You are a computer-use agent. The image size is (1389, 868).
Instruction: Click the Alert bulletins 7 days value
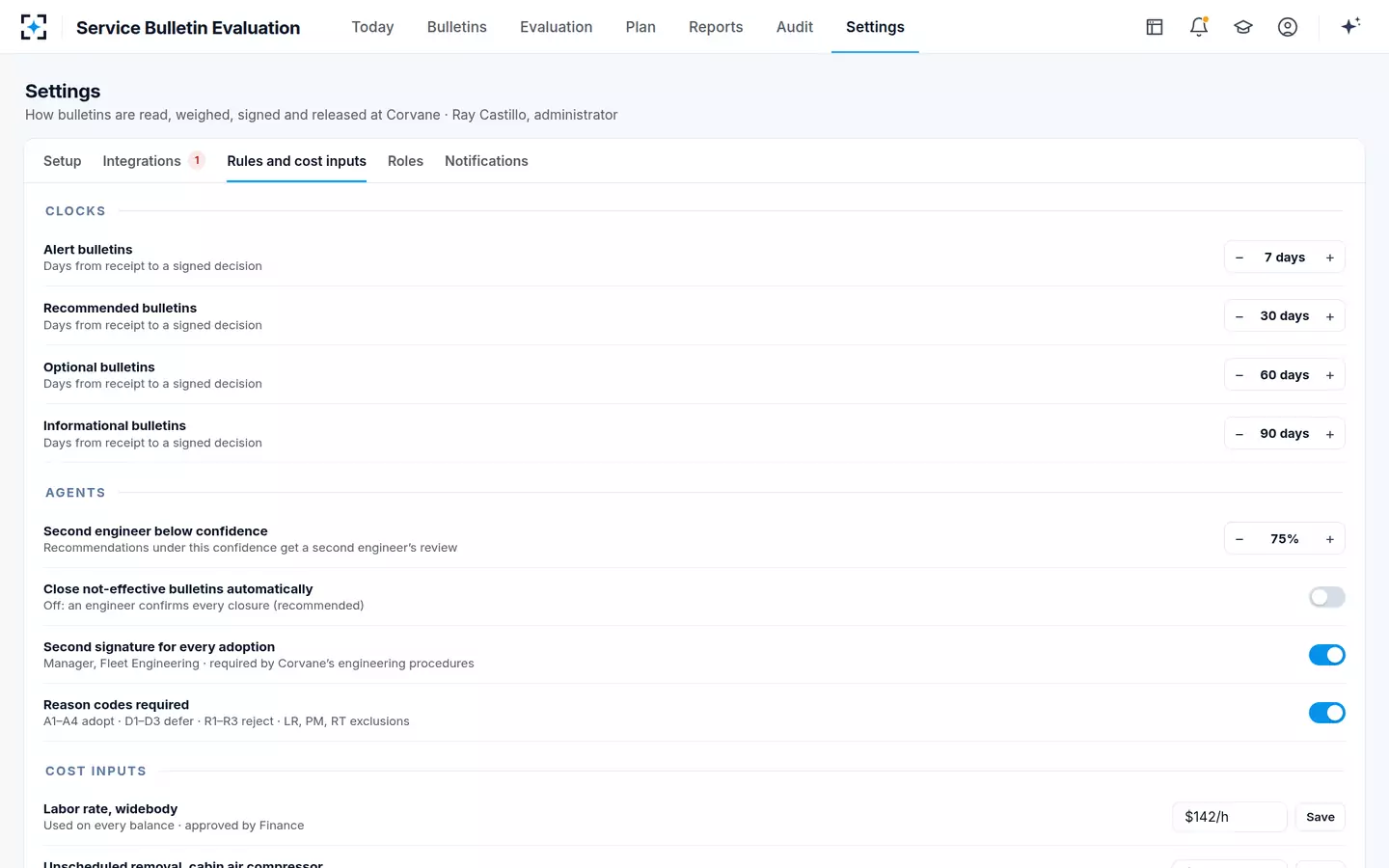click(1285, 258)
